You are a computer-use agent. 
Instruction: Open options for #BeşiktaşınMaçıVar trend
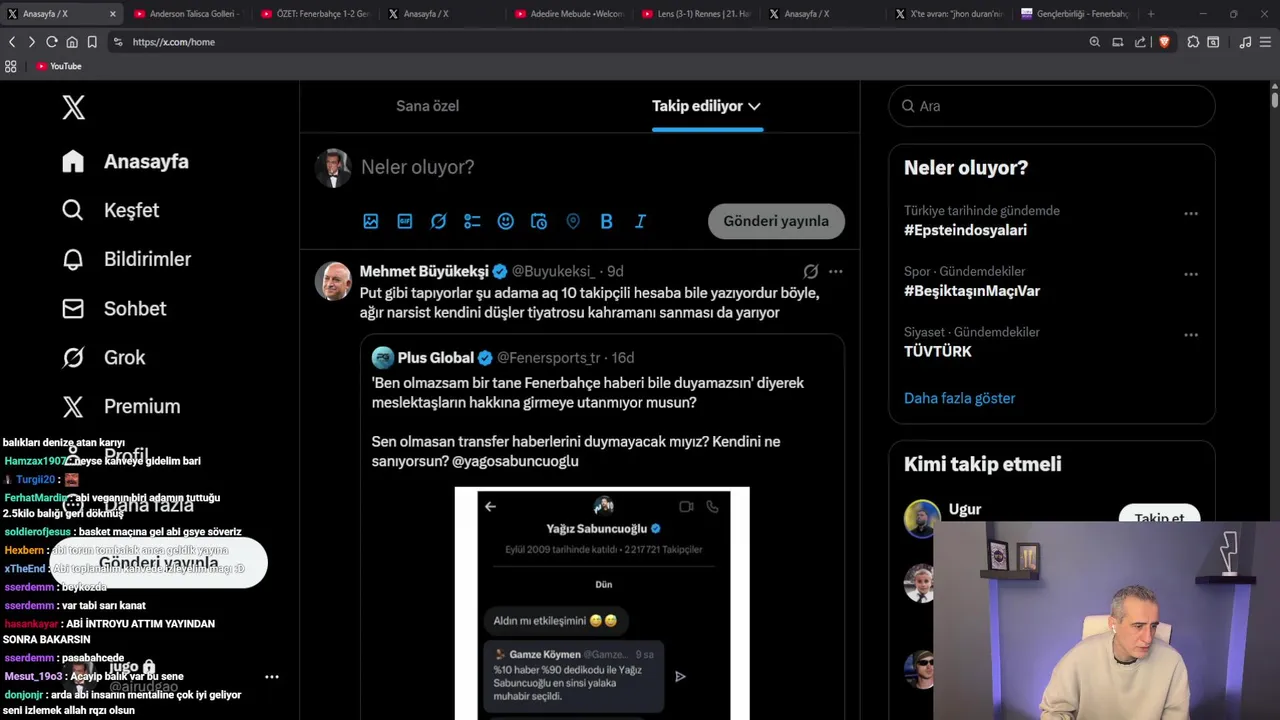click(x=1191, y=274)
